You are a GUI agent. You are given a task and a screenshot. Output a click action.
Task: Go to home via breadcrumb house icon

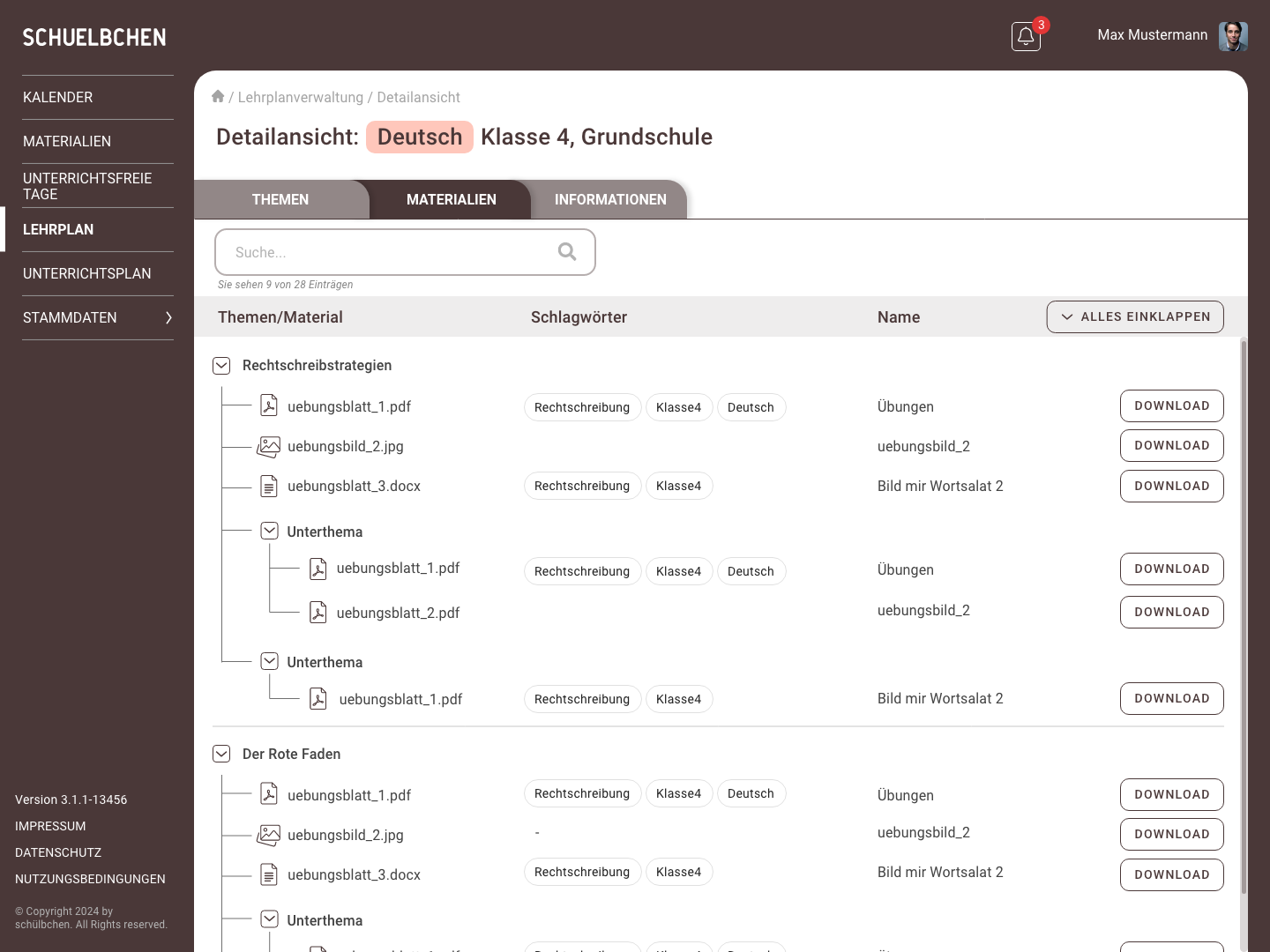coord(218,96)
